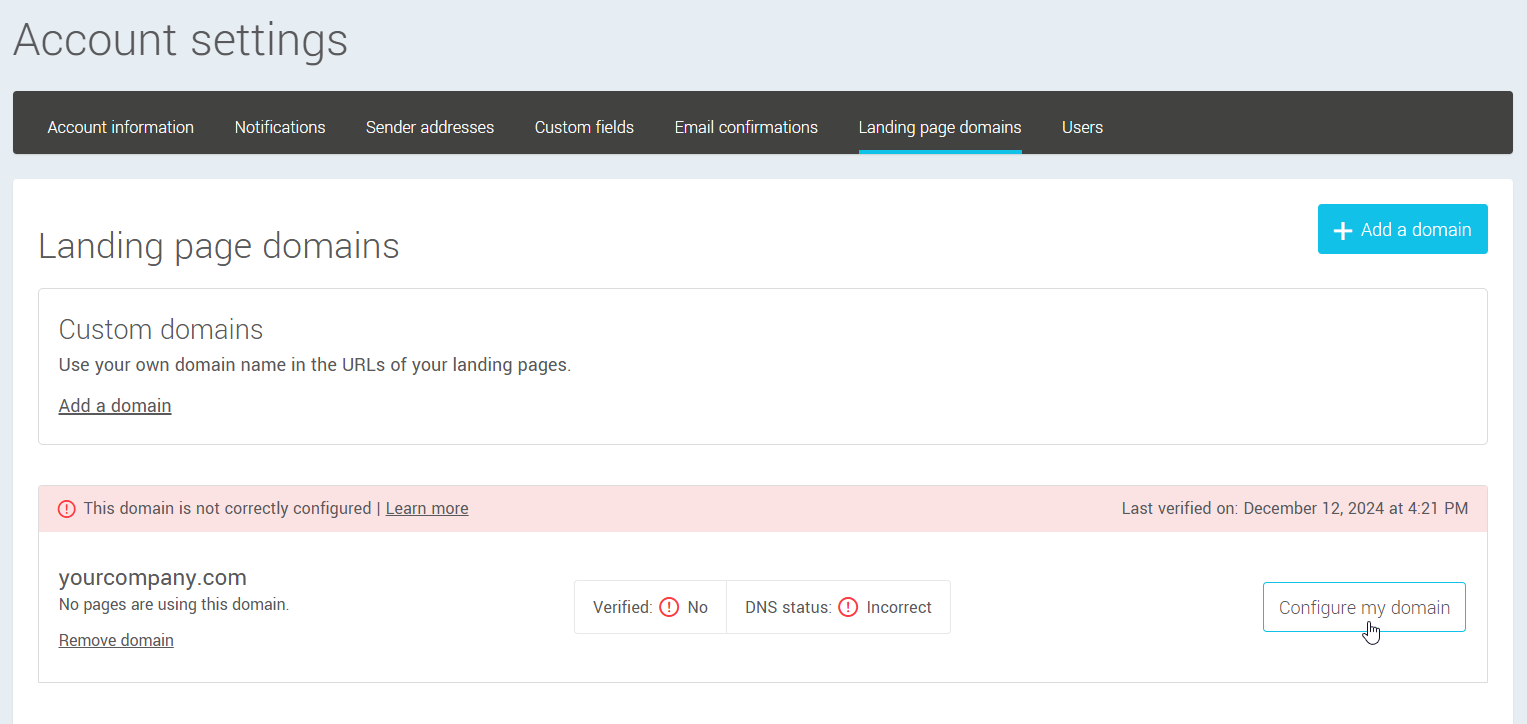The image size is (1527, 724).
Task: Switch to the Custom fields tab
Action: pyautogui.click(x=583, y=127)
